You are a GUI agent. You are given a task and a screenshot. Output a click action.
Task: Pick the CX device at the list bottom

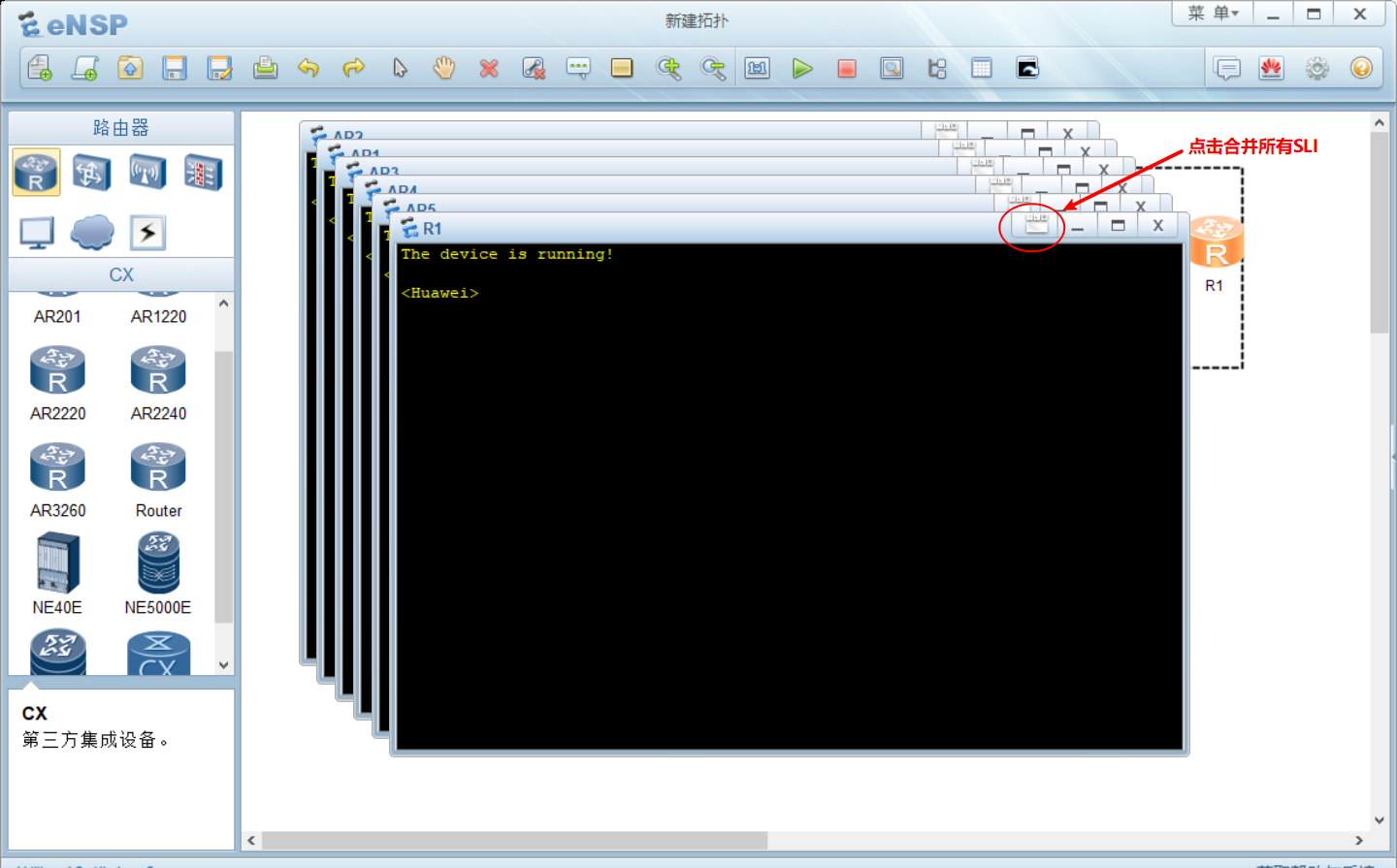[x=158, y=653]
